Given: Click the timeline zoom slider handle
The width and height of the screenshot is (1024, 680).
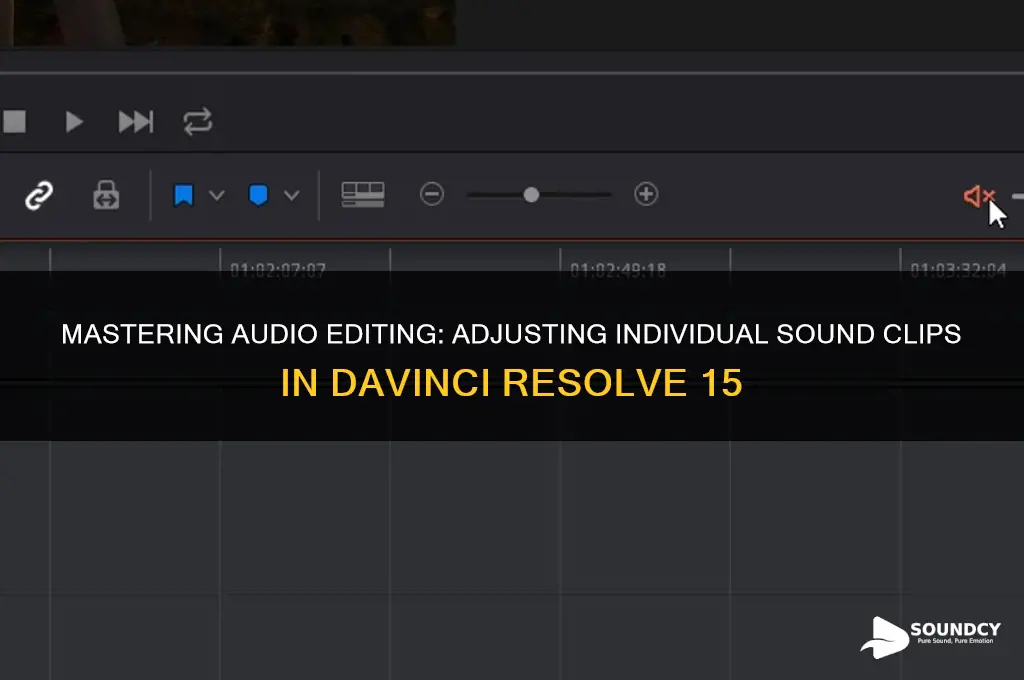Looking at the screenshot, I should pyautogui.click(x=532, y=195).
